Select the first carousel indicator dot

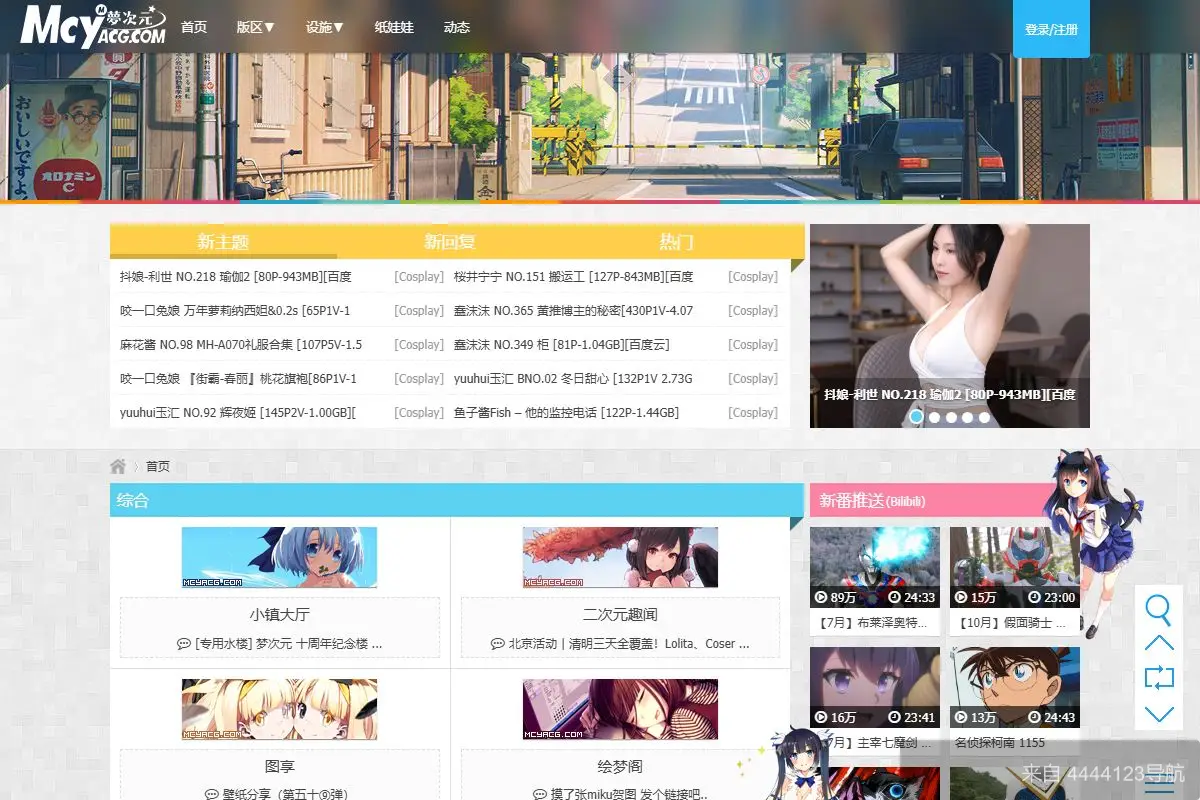[x=916, y=417]
